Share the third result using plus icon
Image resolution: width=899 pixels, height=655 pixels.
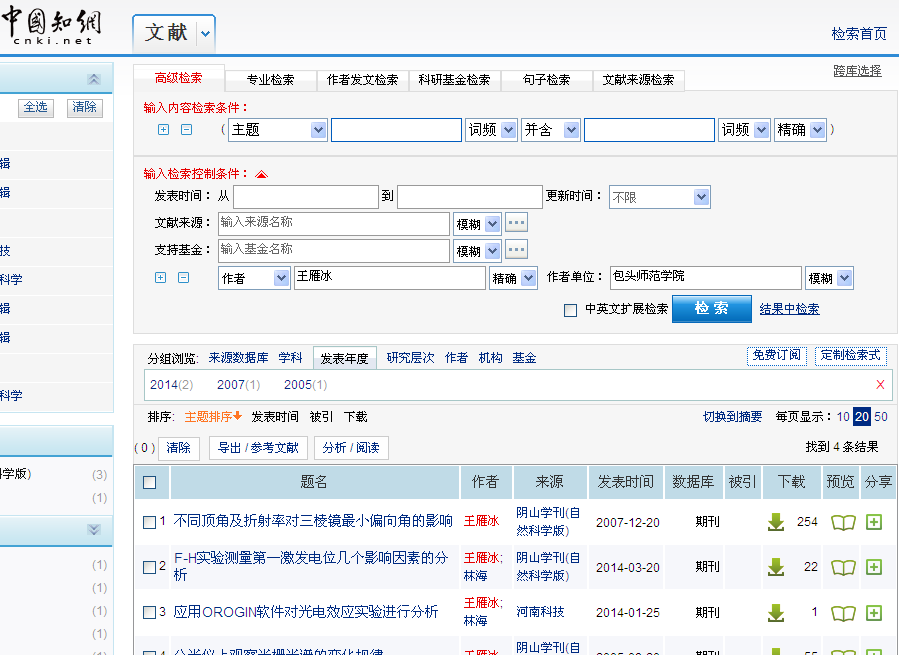click(874, 612)
